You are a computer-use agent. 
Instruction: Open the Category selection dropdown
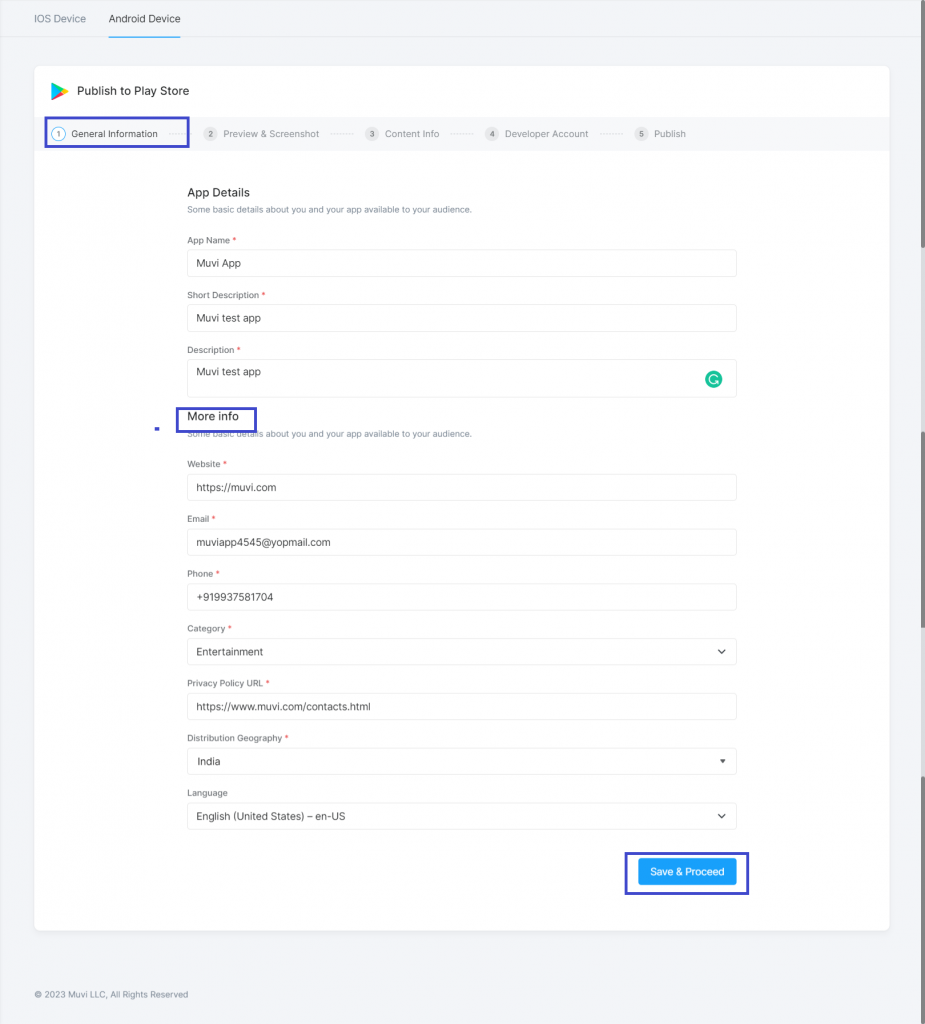coord(460,651)
